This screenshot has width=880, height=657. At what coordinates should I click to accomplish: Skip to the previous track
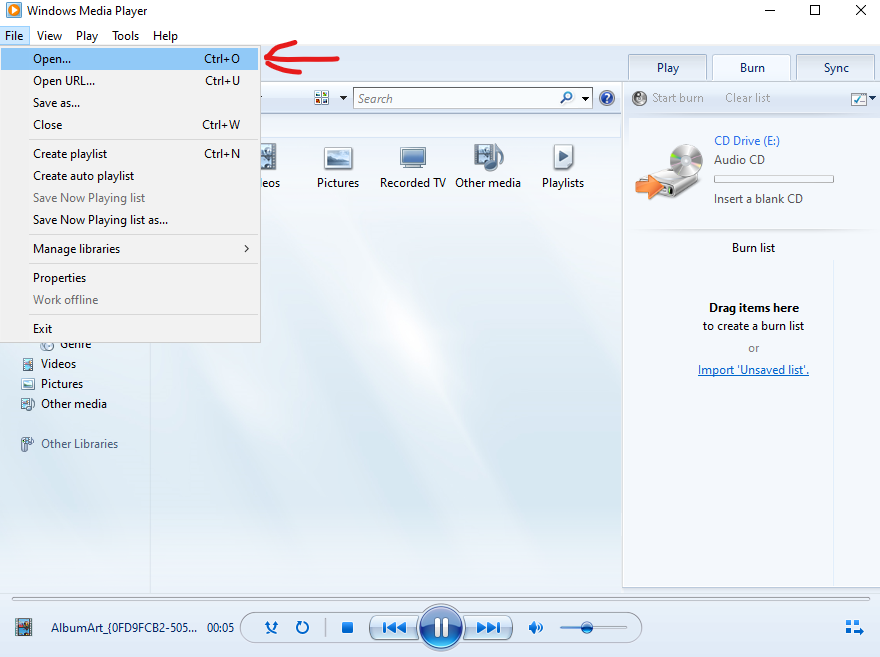point(394,627)
